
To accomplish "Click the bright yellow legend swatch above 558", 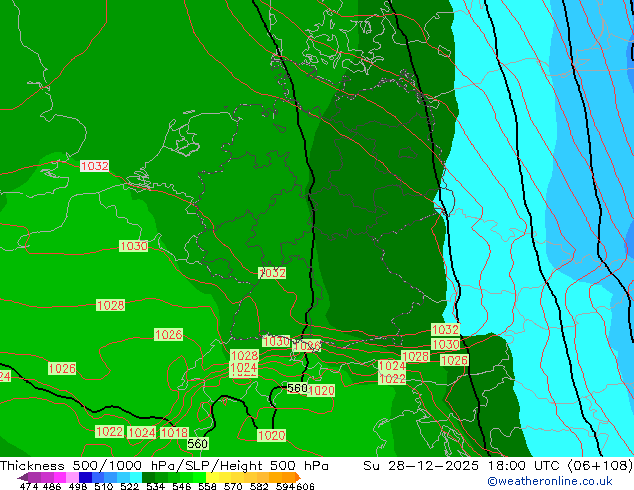I will (212, 477).
